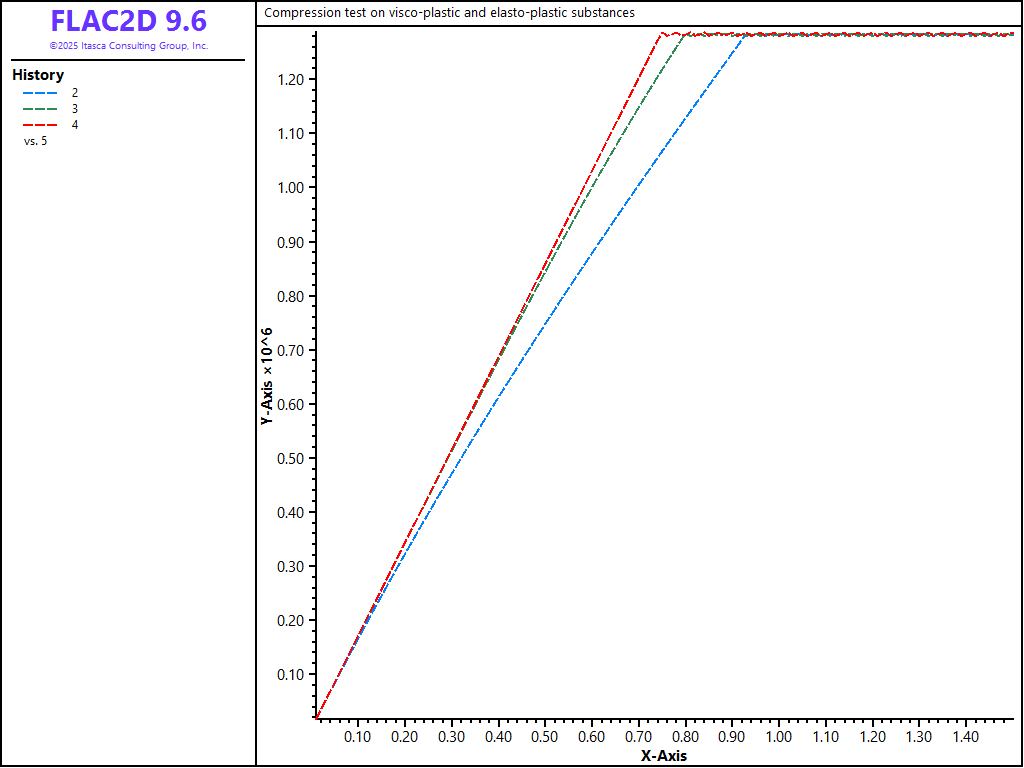Select the Y-Axis ×10^6 label
Viewport: 1024px width, 768px height.
267,376
